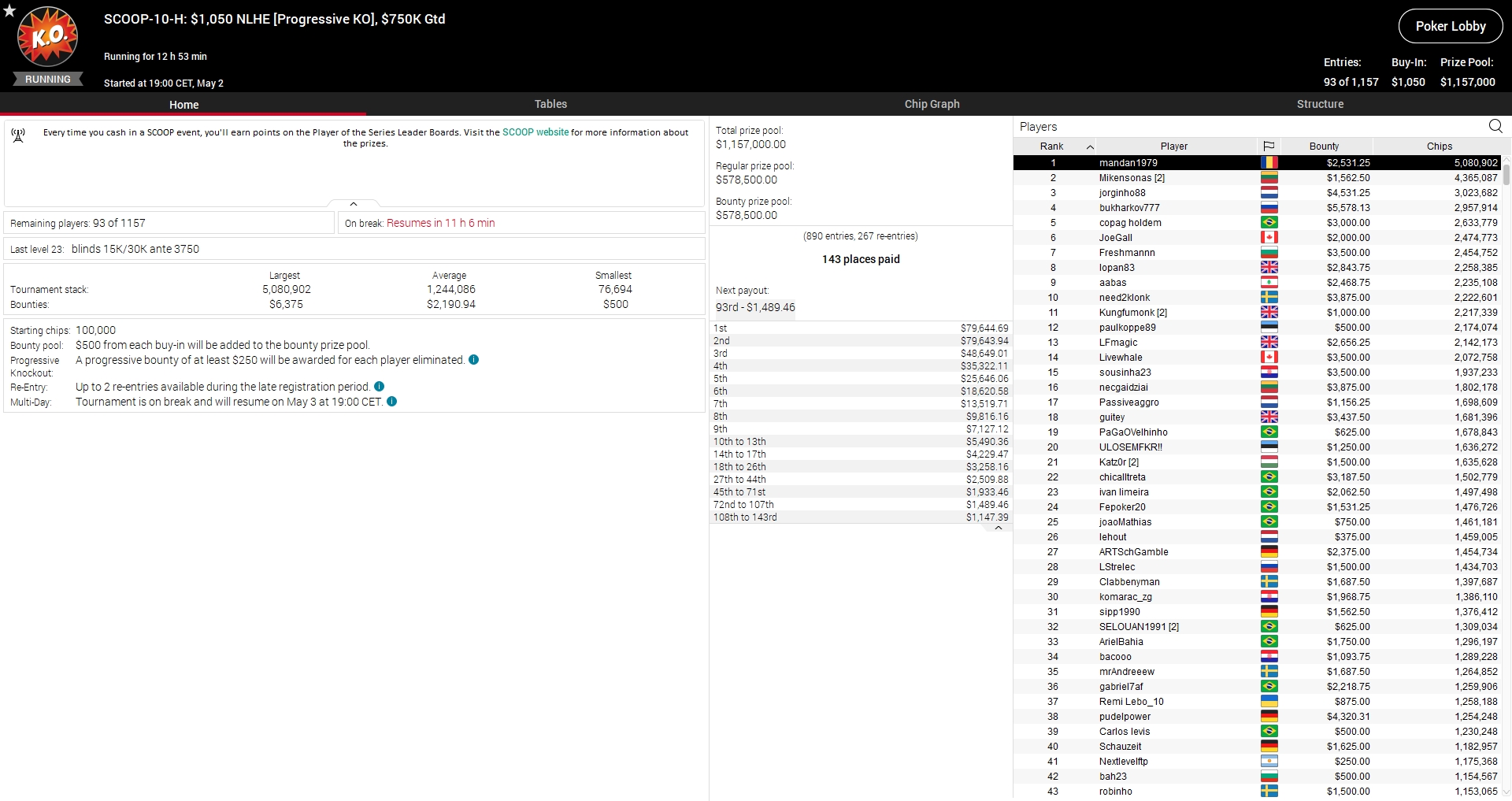This screenshot has width=1512, height=801.
Task: Click the Bulgarian flag next to Freshmannn
Action: [1269, 253]
